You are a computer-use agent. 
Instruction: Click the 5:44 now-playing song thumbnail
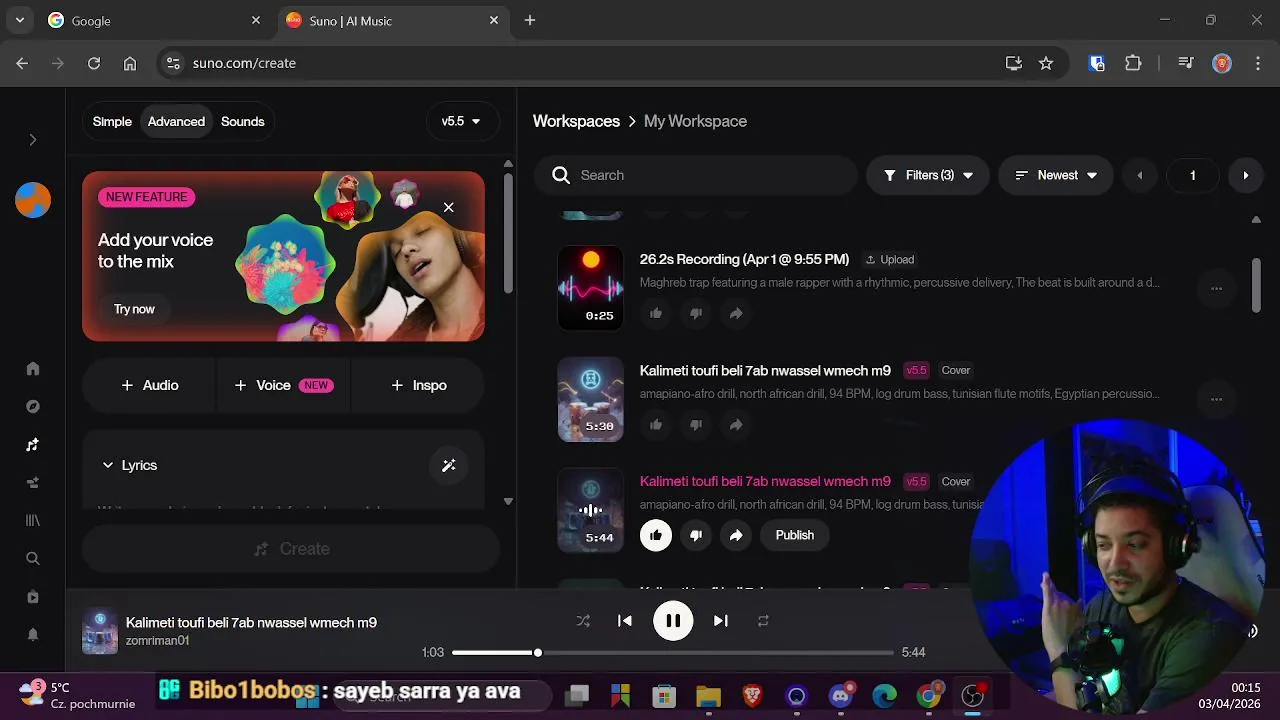pyautogui.click(x=590, y=510)
